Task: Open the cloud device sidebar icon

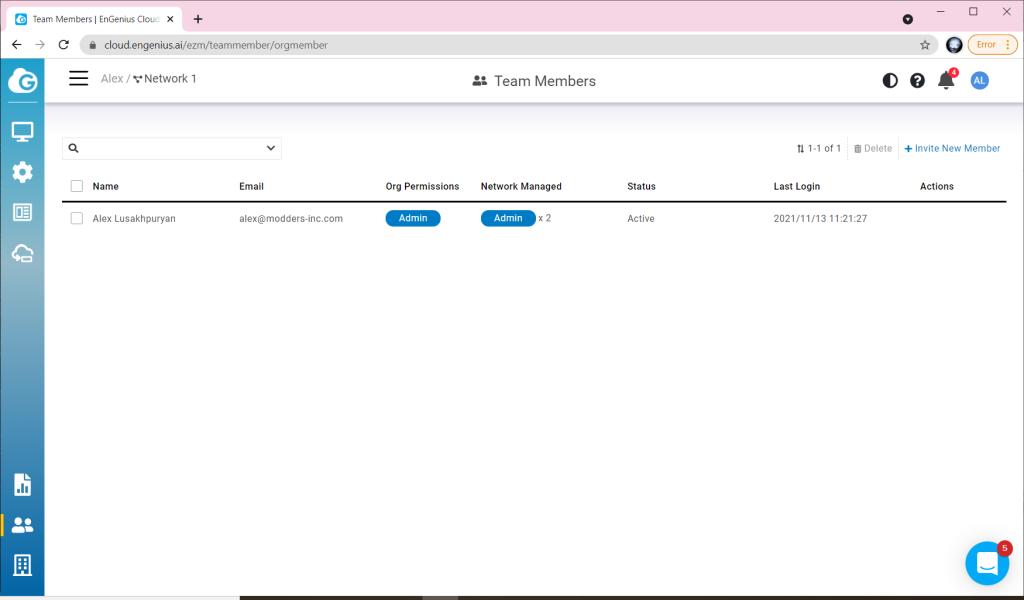Action: coord(22,253)
